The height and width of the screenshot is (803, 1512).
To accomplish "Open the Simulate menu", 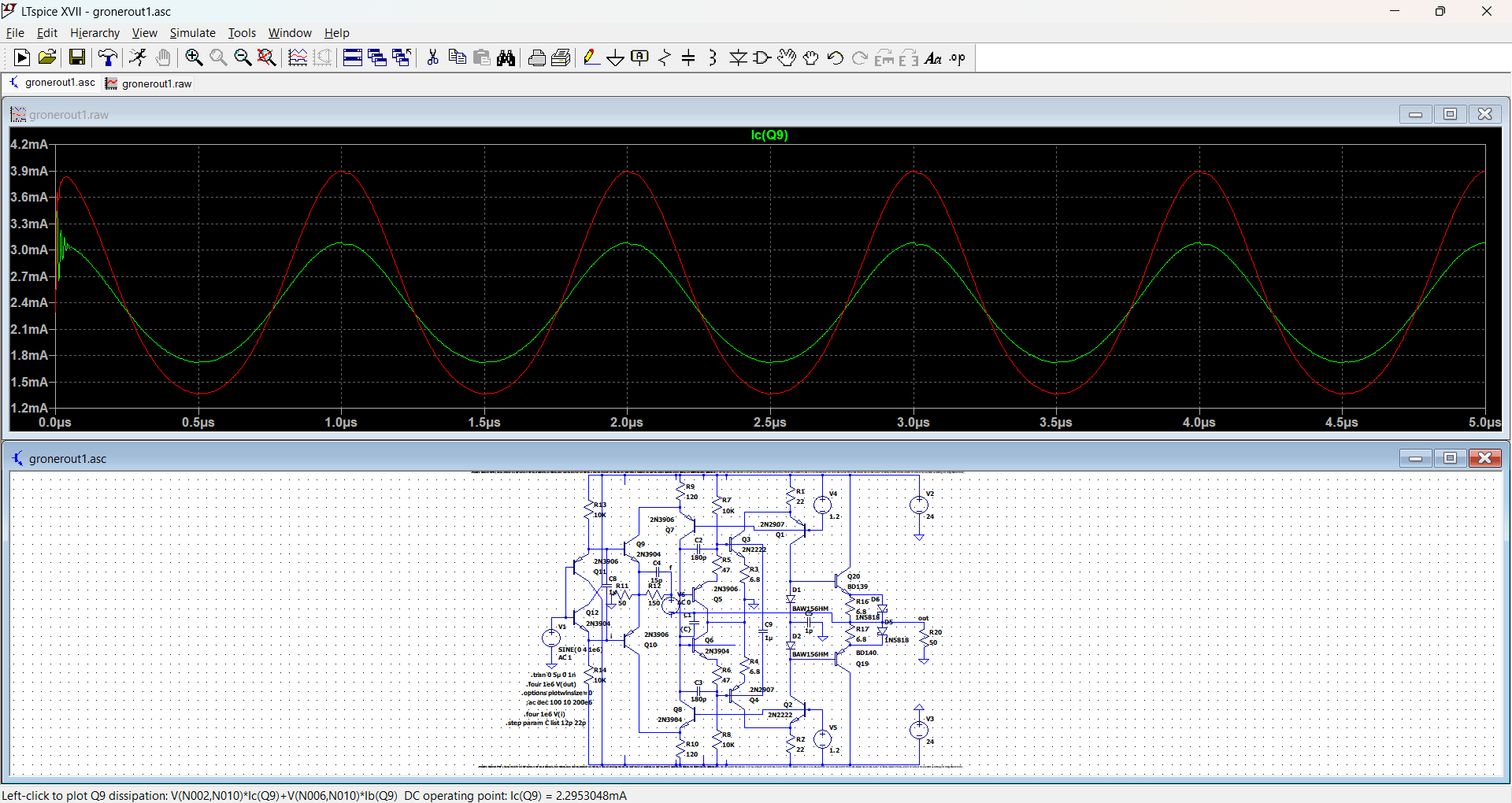I will [192, 33].
